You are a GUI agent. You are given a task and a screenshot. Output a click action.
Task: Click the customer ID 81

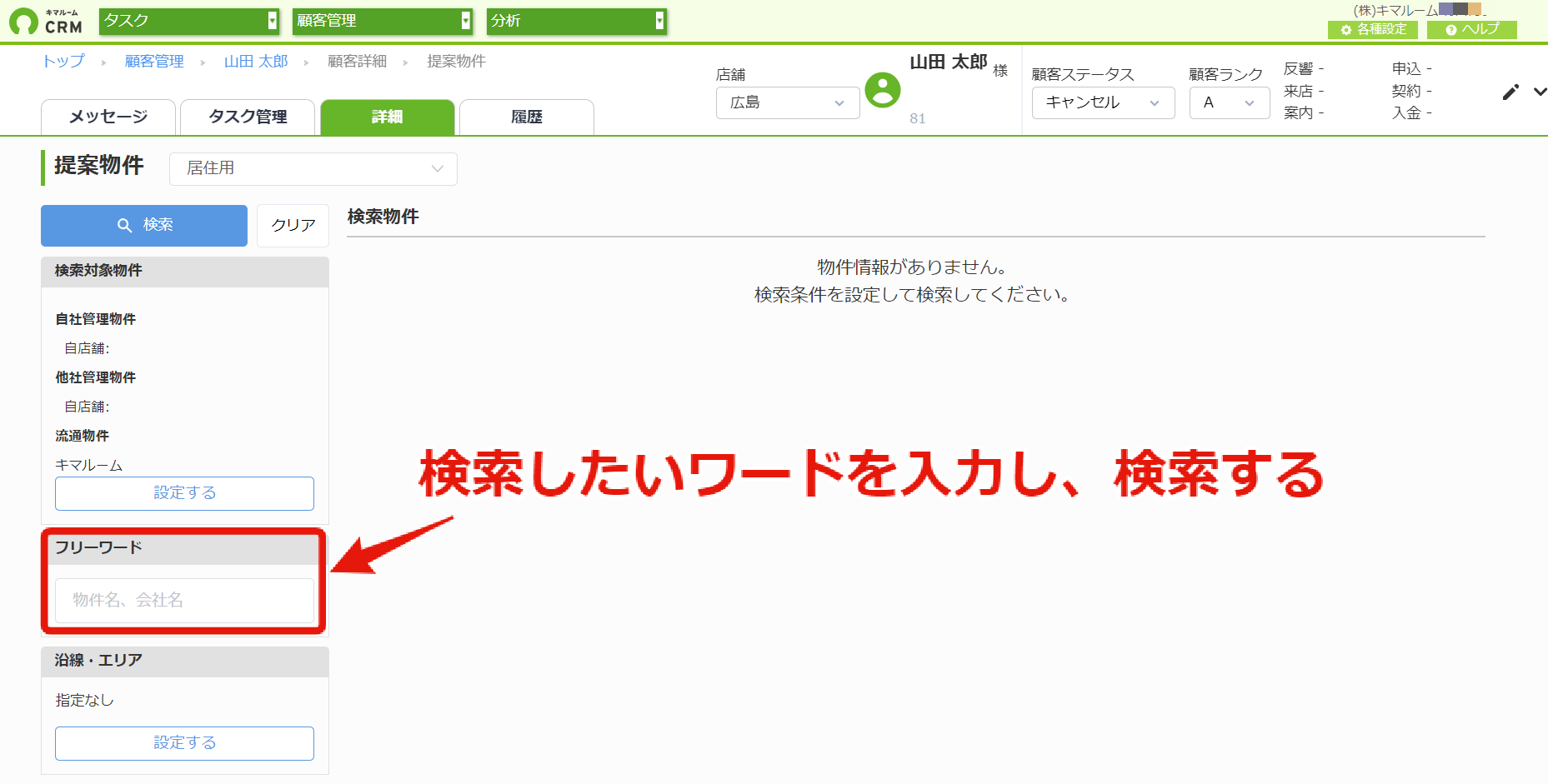pyautogui.click(x=918, y=118)
